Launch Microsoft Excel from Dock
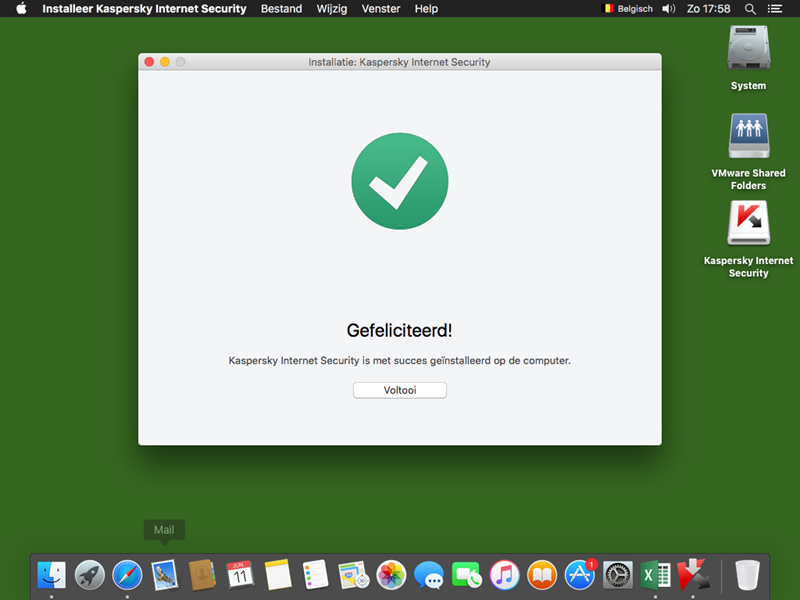Viewport: 800px width, 600px height. [x=655, y=575]
